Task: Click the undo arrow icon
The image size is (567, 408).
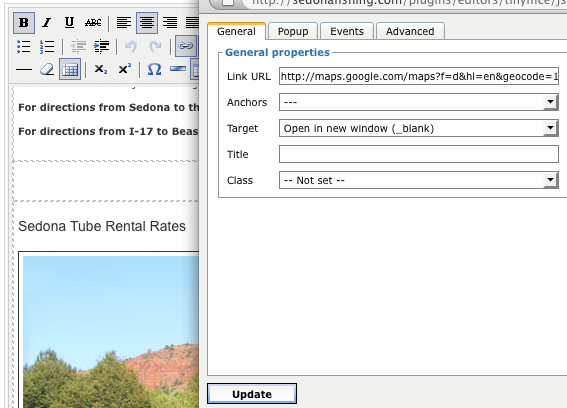Action: pyautogui.click(x=131, y=46)
